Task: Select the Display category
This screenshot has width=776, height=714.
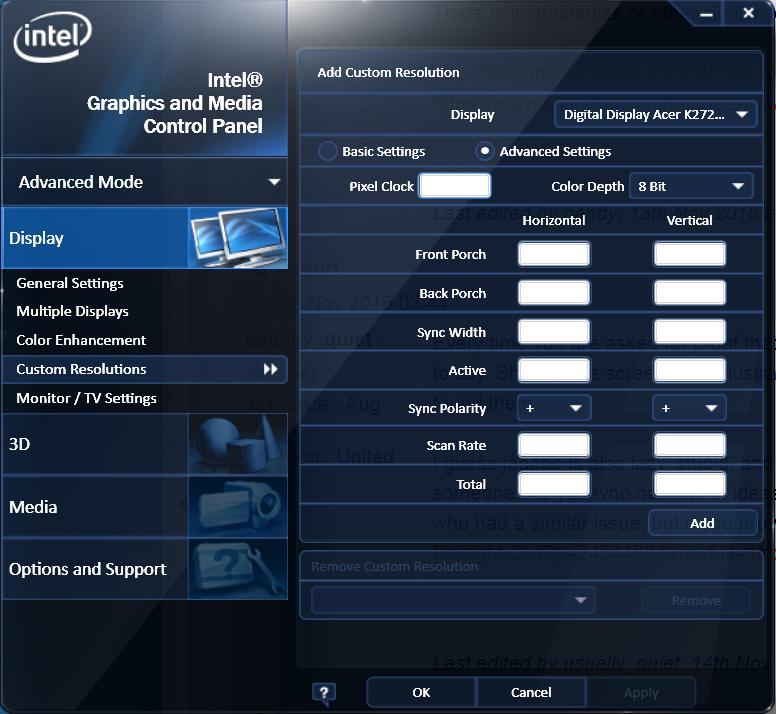Action: point(145,238)
